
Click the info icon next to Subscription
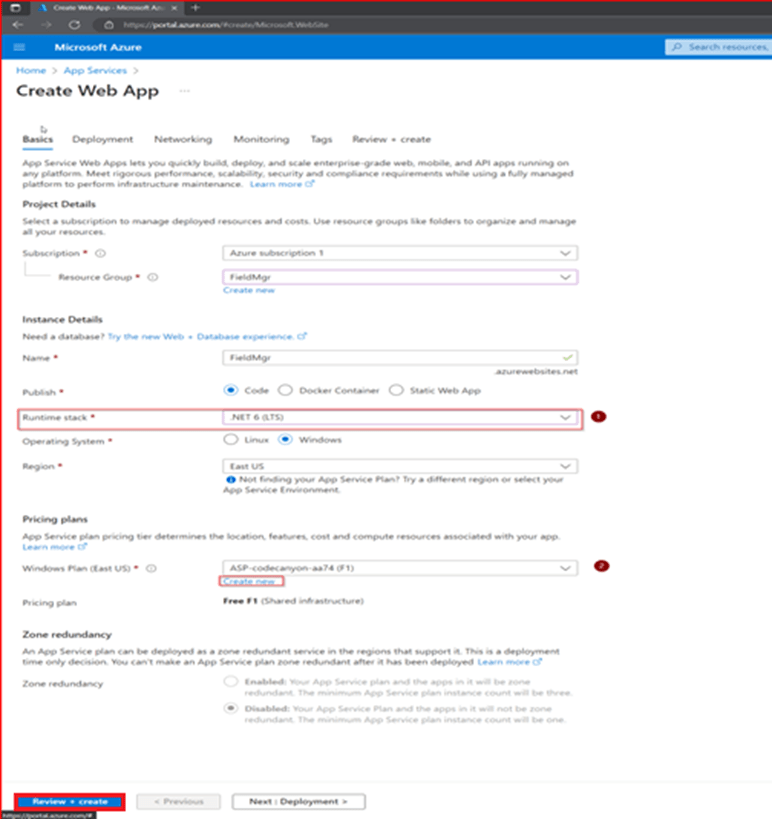tap(100, 253)
